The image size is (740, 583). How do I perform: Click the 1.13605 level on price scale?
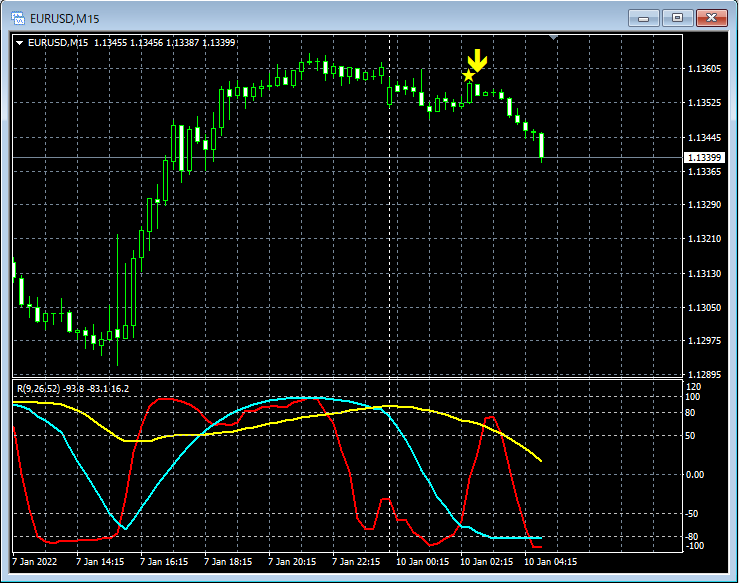point(705,69)
